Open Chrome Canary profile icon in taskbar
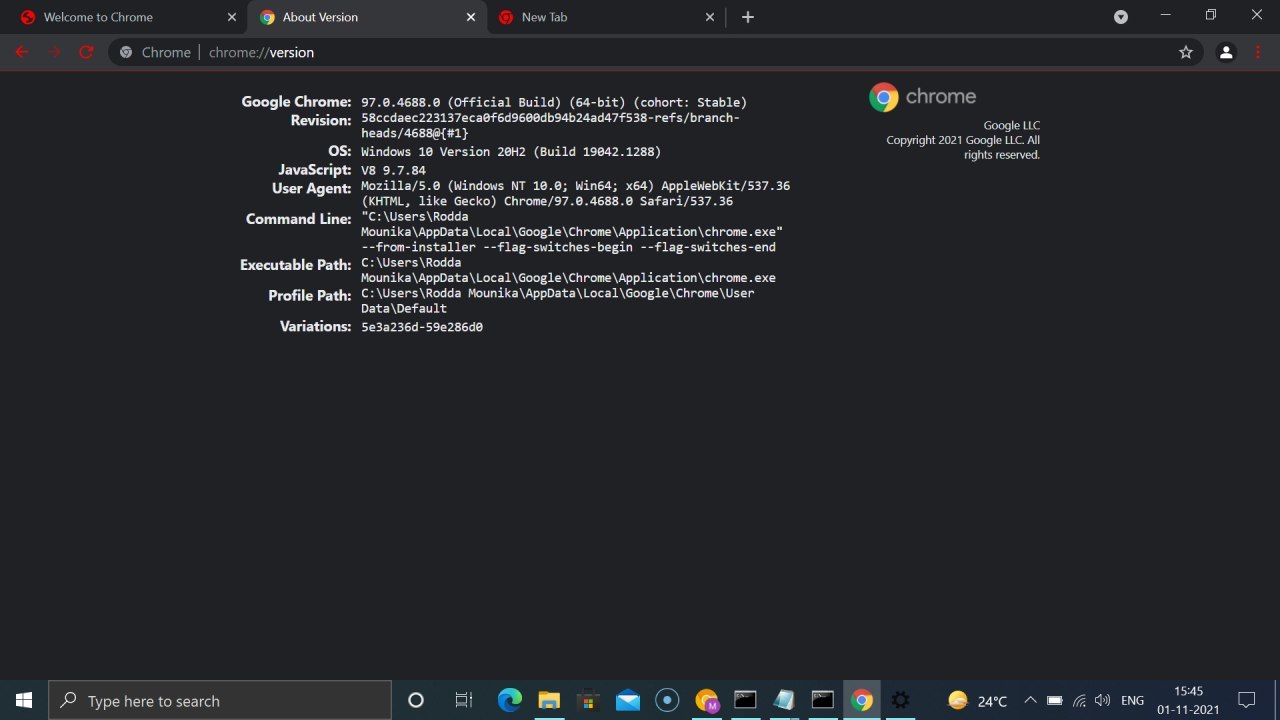Viewport: 1280px width, 720px height. click(706, 700)
